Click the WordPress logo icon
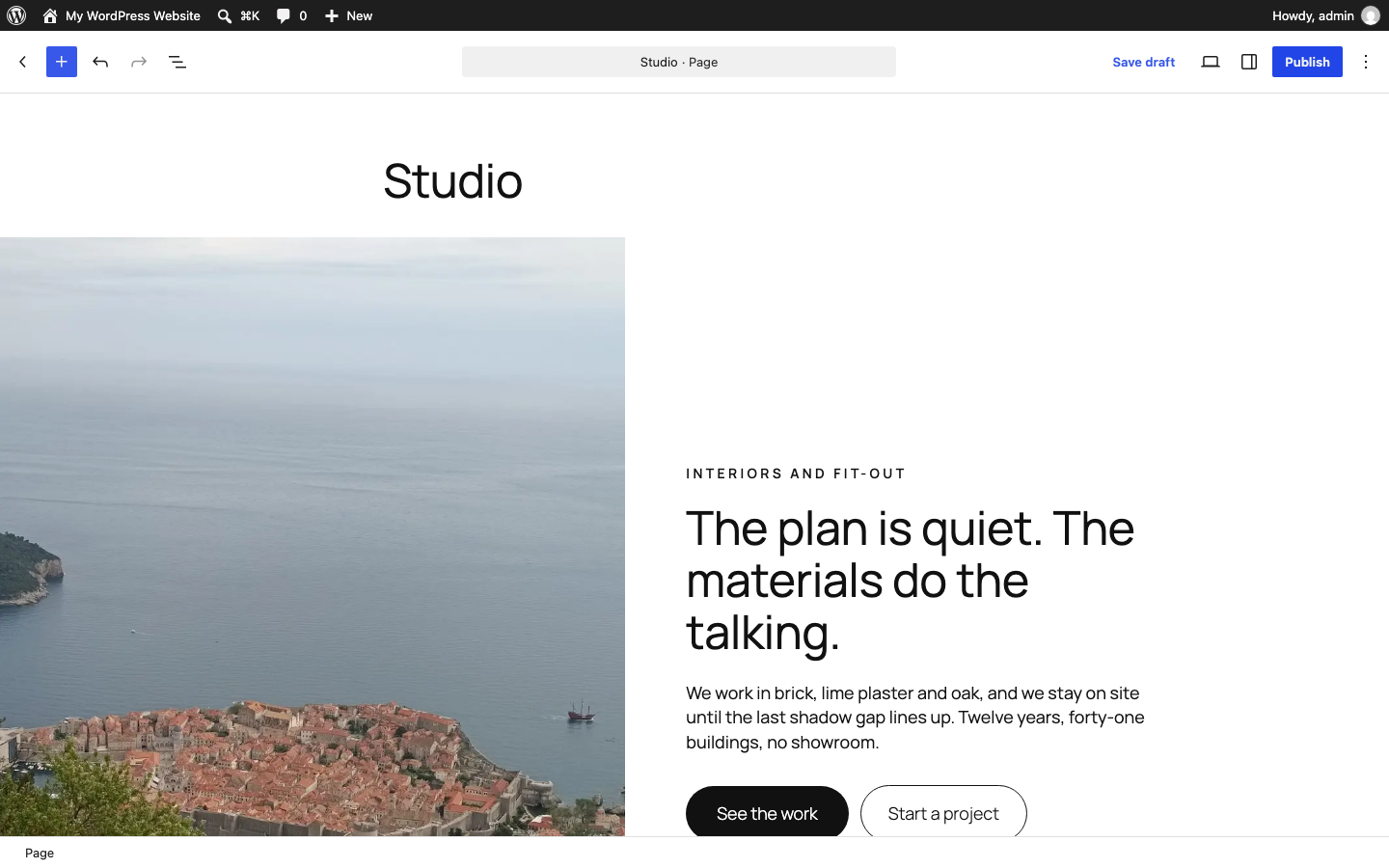The width and height of the screenshot is (1389, 868). [16, 15]
